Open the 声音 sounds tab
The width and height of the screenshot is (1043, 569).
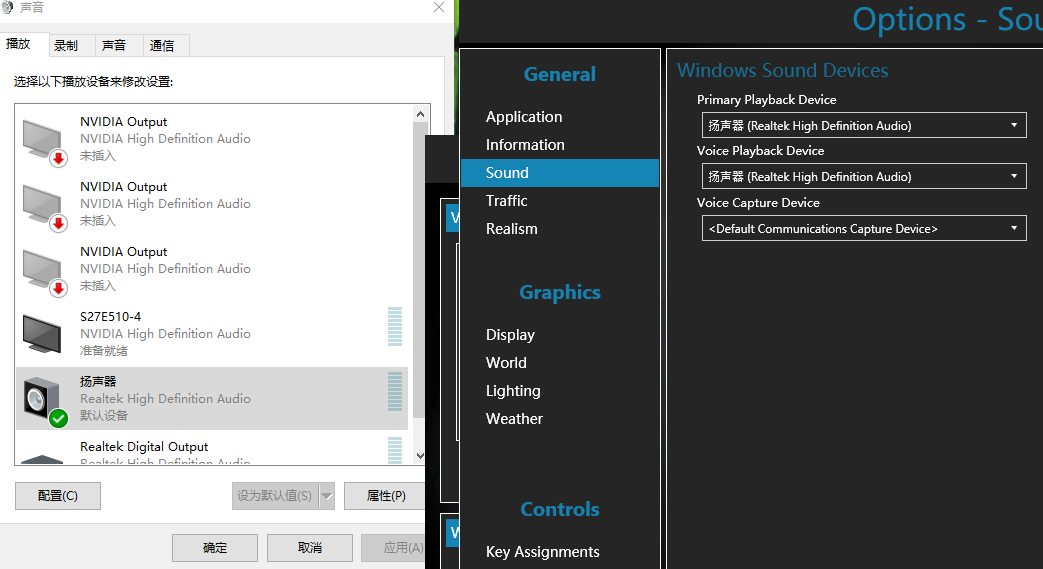coord(114,45)
